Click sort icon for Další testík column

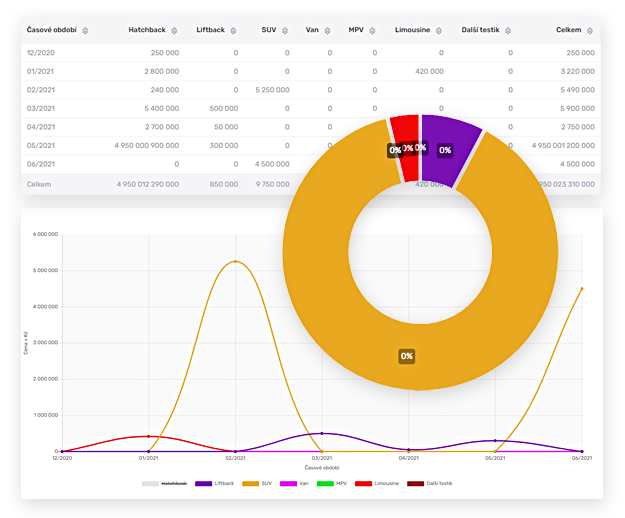(508, 30)
